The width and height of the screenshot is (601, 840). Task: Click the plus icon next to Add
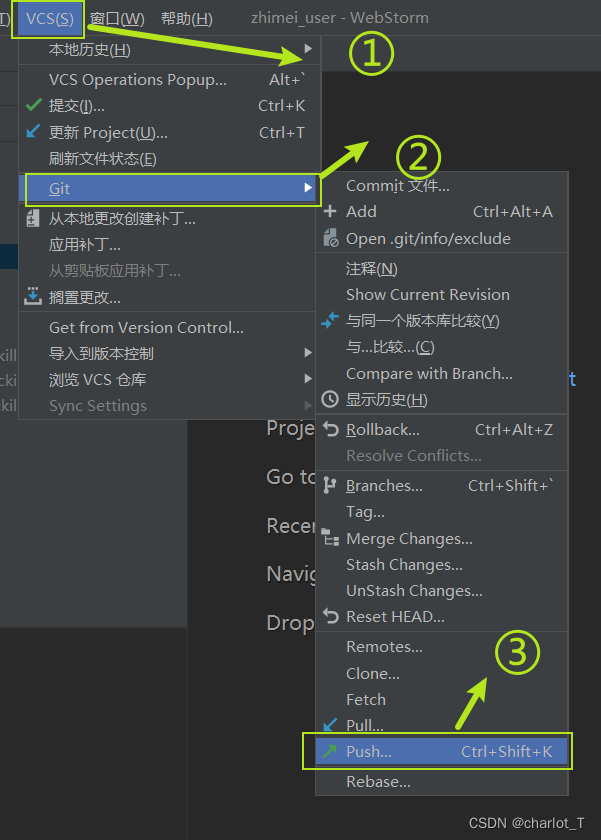pyautogui.click(x=330, y=211)
